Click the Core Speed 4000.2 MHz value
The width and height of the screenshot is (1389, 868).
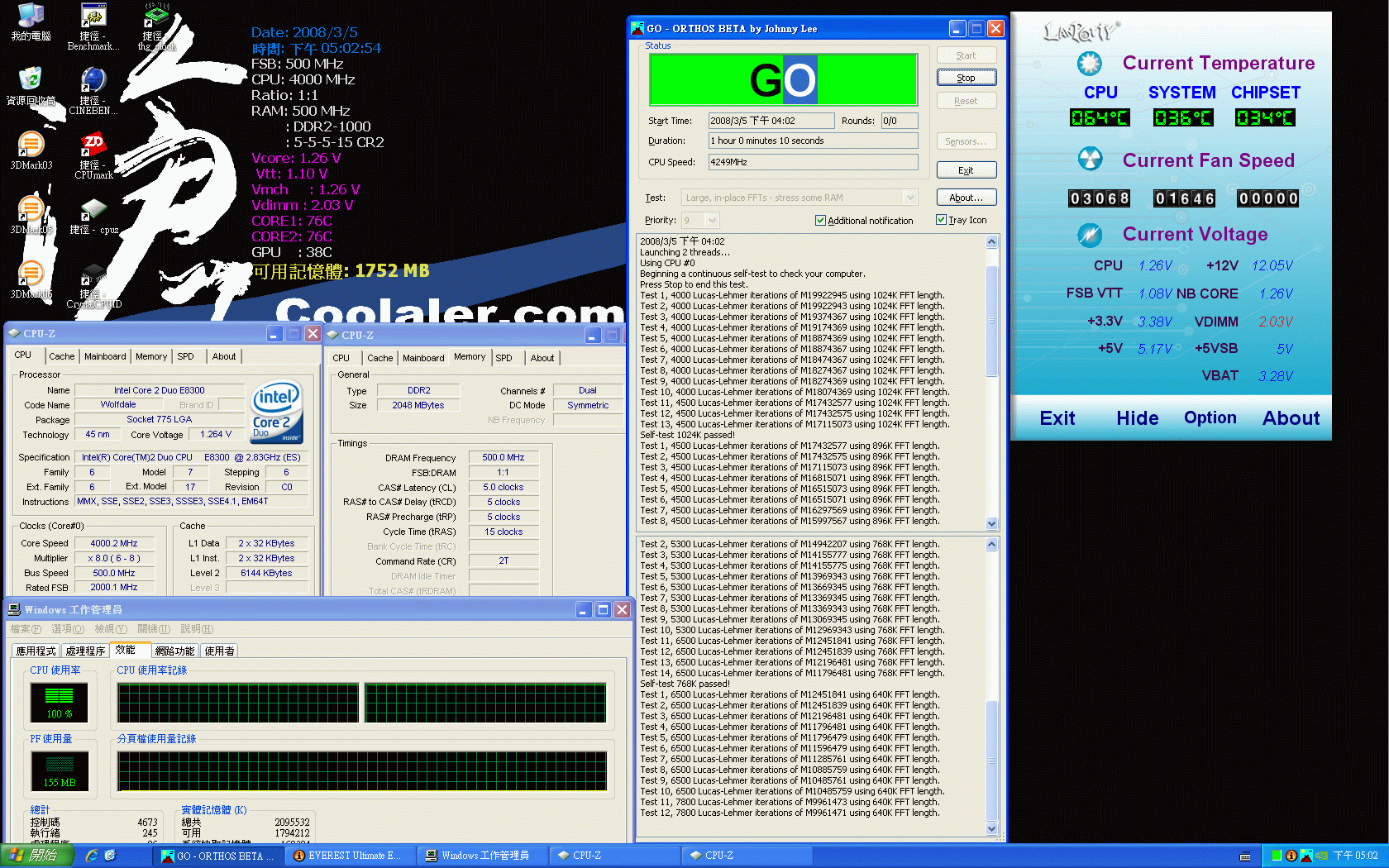click(114, 543)
